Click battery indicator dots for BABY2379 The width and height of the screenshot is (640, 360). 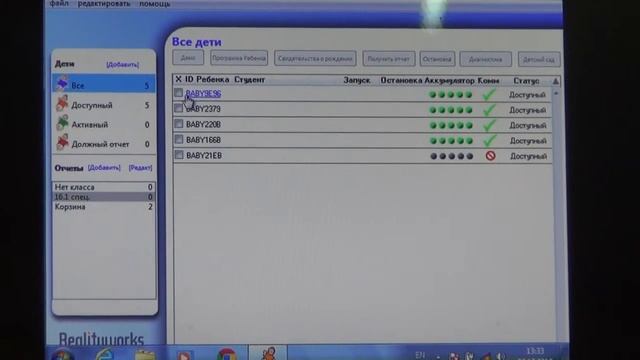[451, 110]
